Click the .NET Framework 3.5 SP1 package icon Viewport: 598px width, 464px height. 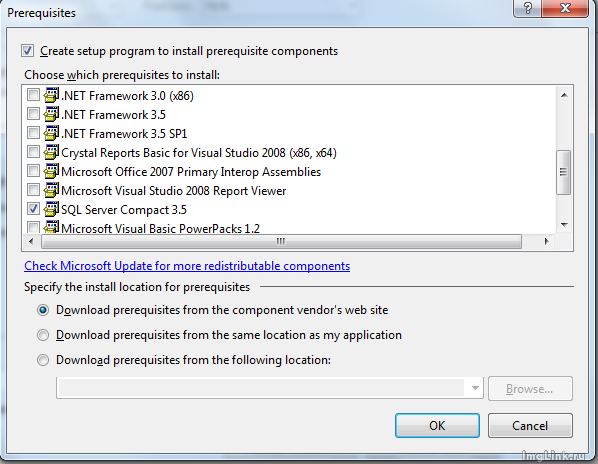(x=51, y=133)
